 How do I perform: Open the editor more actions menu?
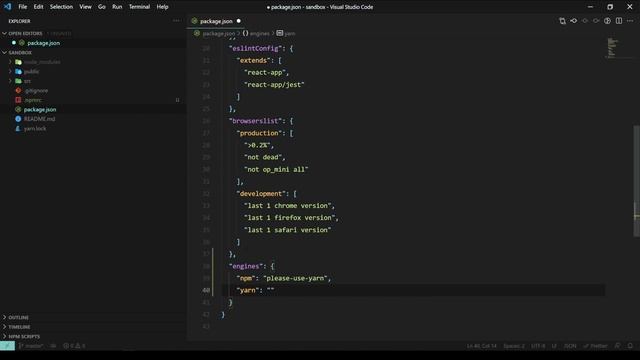click(x=630, y=21)
